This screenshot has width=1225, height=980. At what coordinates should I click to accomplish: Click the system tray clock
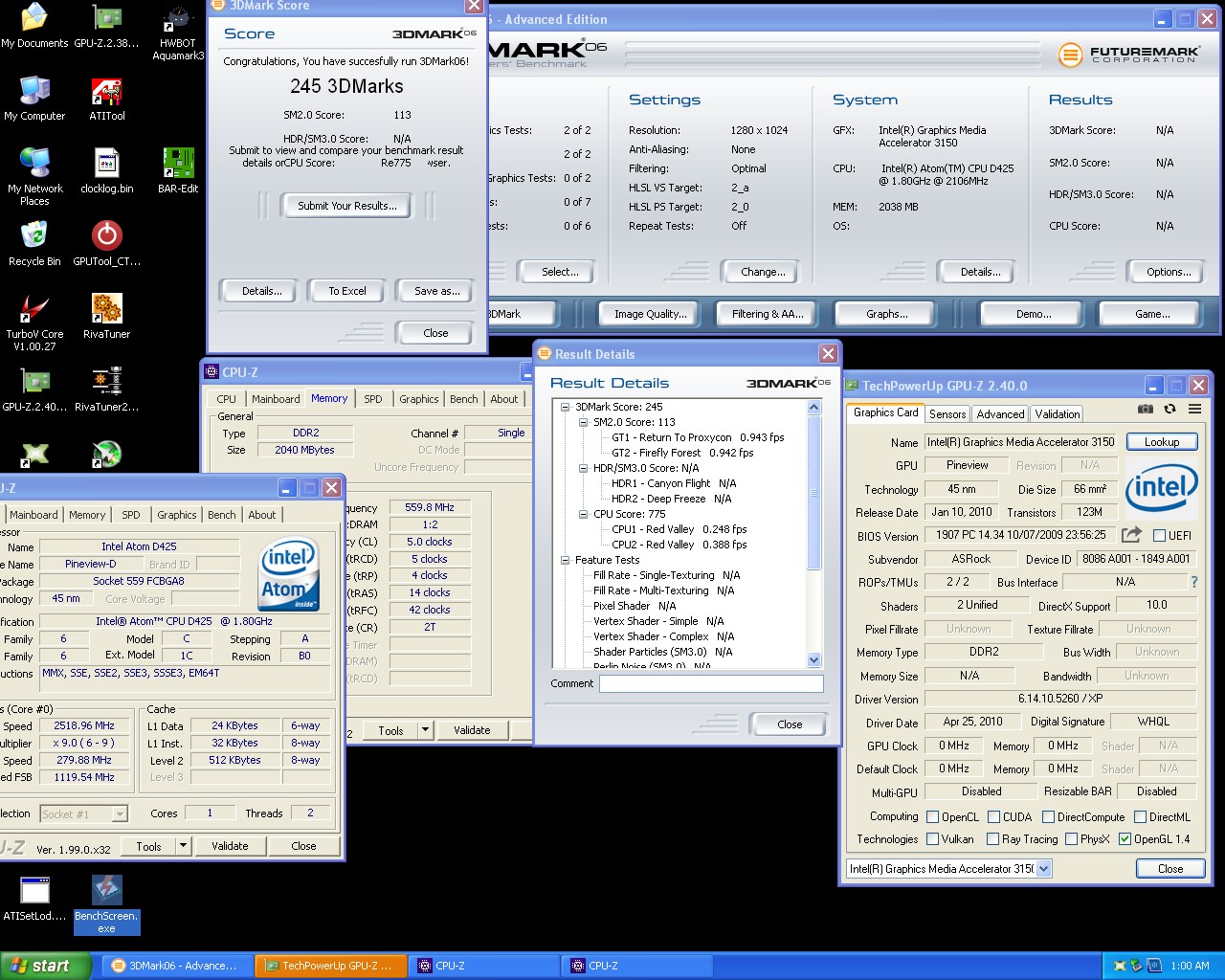[x=1190, y=966]
